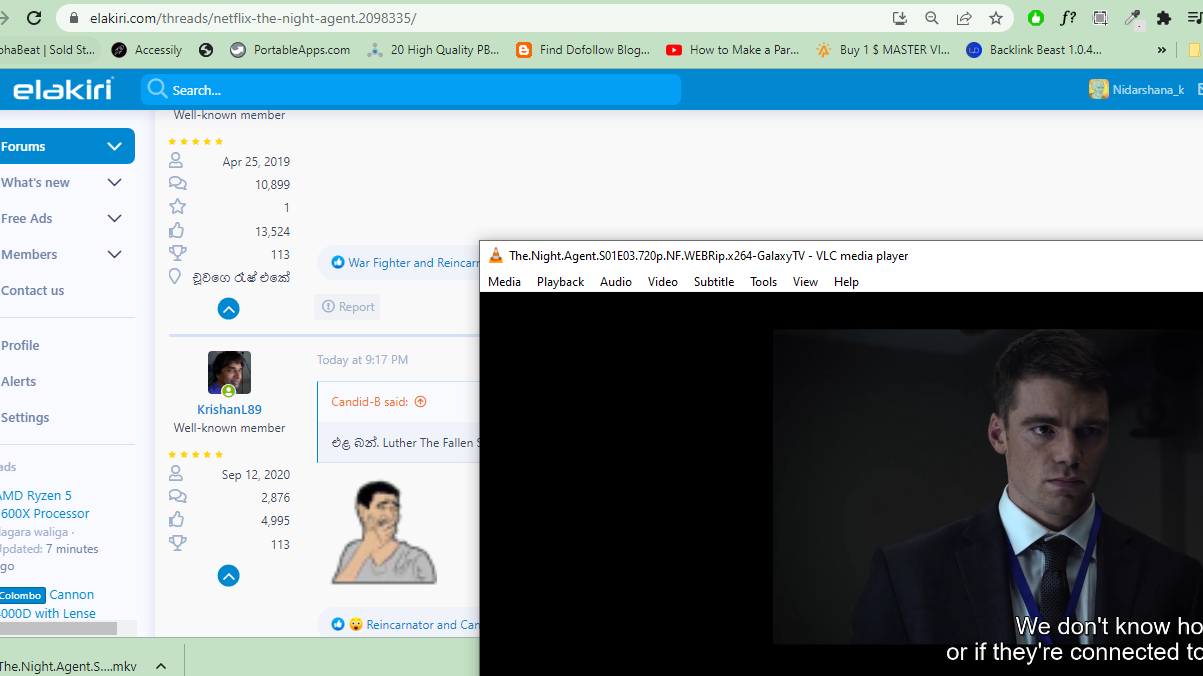Open the Alerts sidebar link
The width and height of the screenshot is (1203, 676).
pos(18,381)
